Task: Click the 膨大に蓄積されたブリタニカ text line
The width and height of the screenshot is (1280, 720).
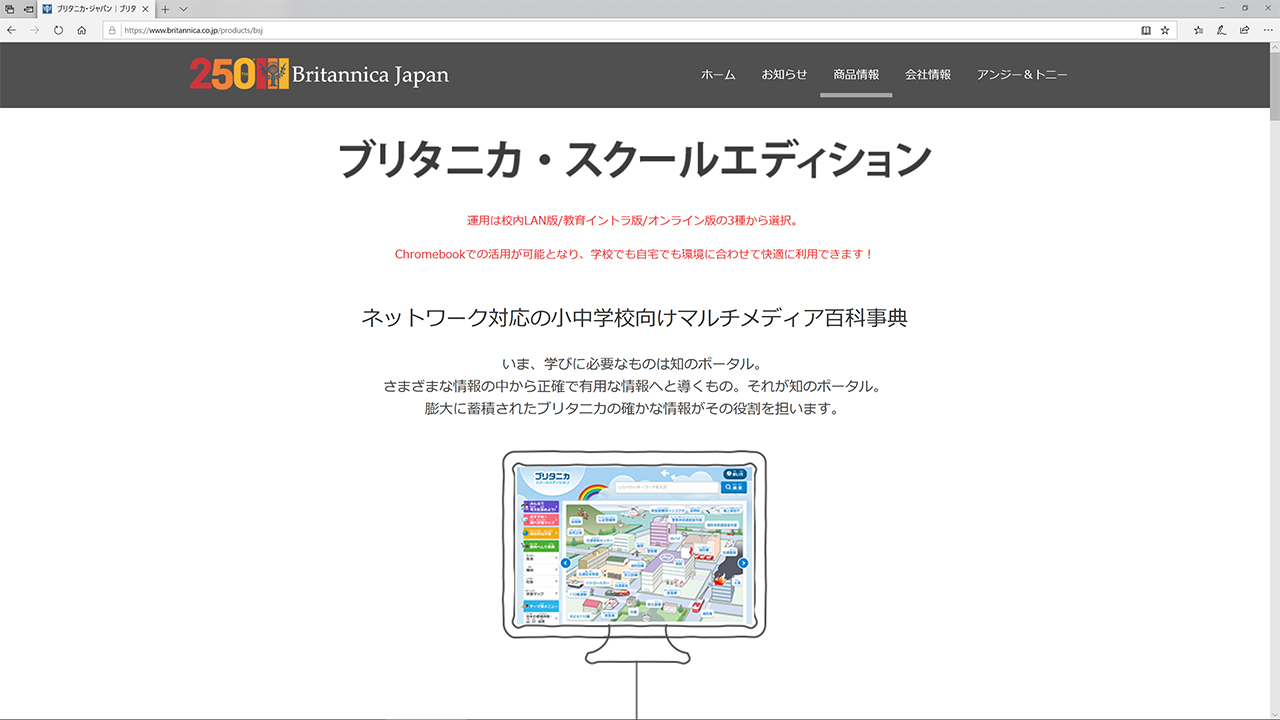Action: pos(632,409)
